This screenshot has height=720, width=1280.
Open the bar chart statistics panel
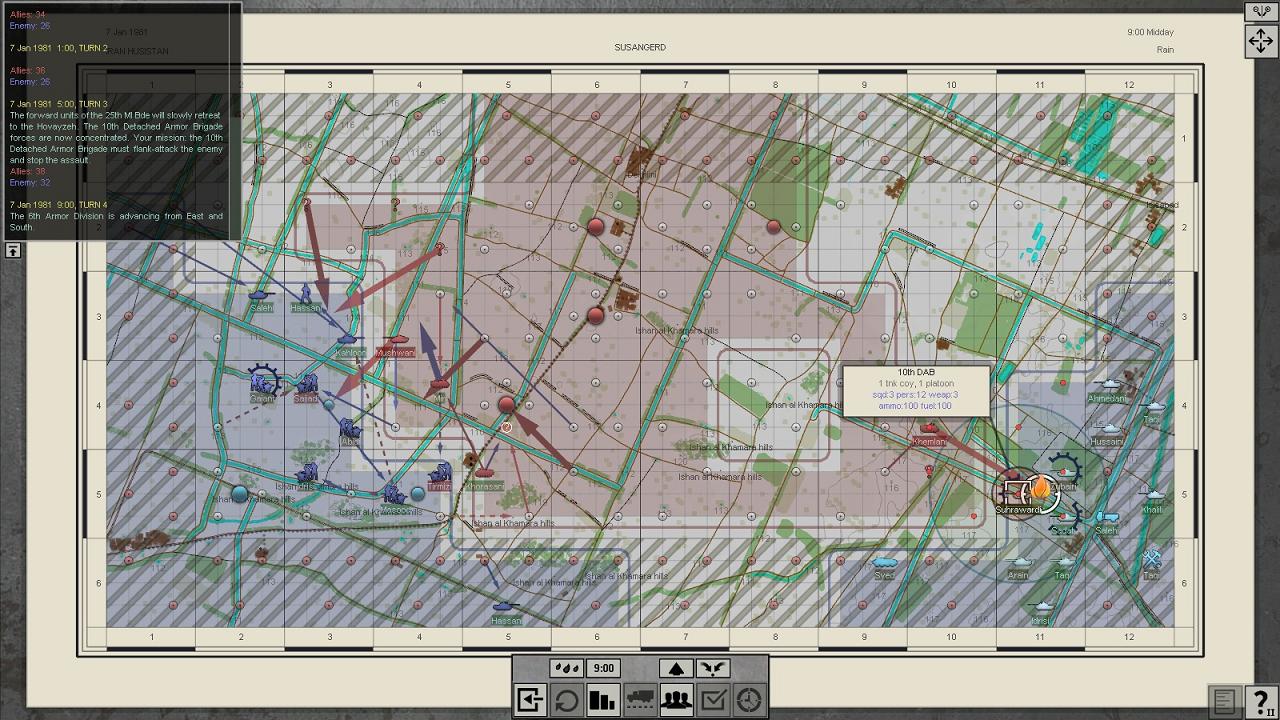tap(603, 700)
